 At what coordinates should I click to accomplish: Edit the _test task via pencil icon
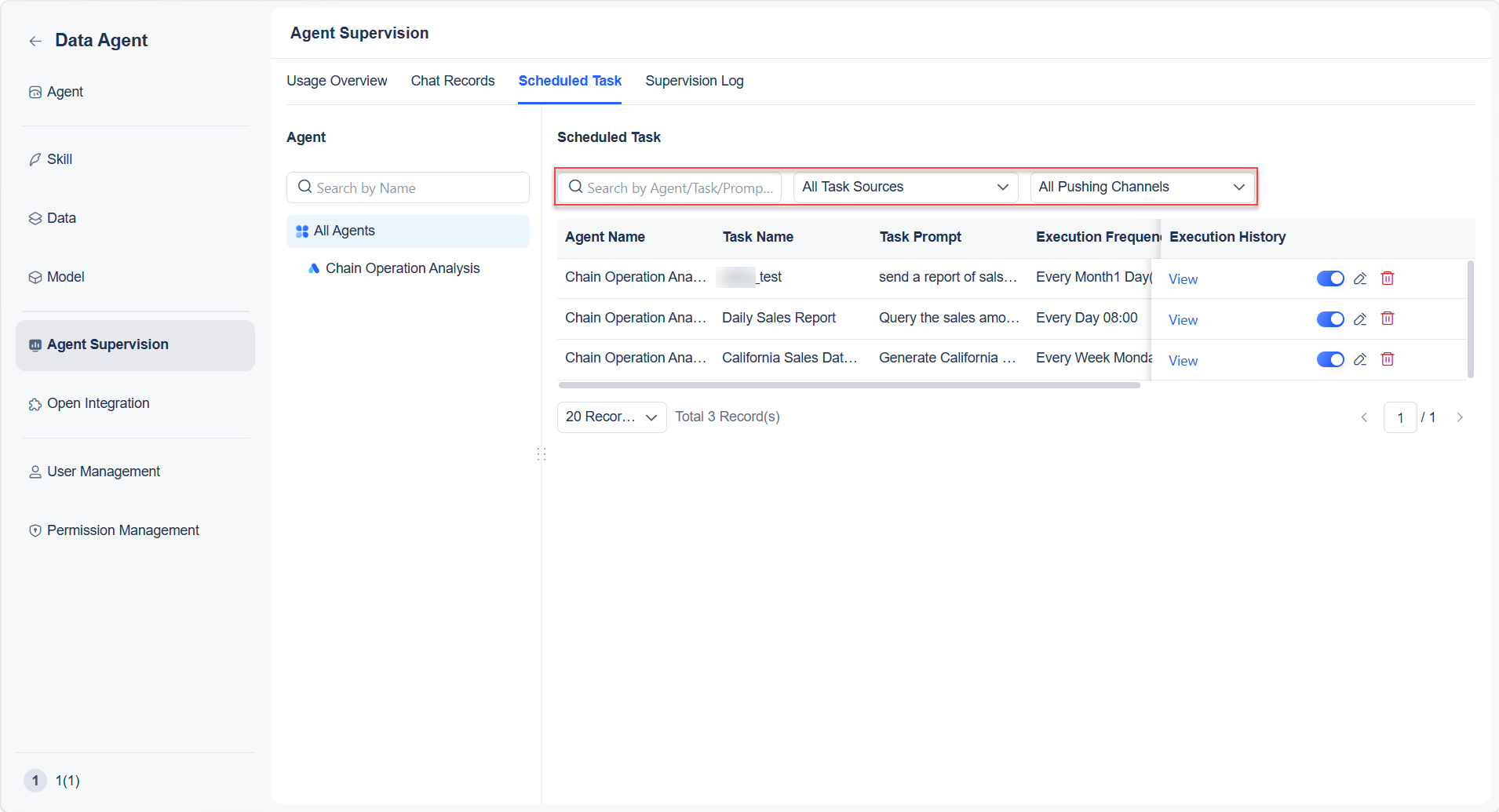(1360, 279)
